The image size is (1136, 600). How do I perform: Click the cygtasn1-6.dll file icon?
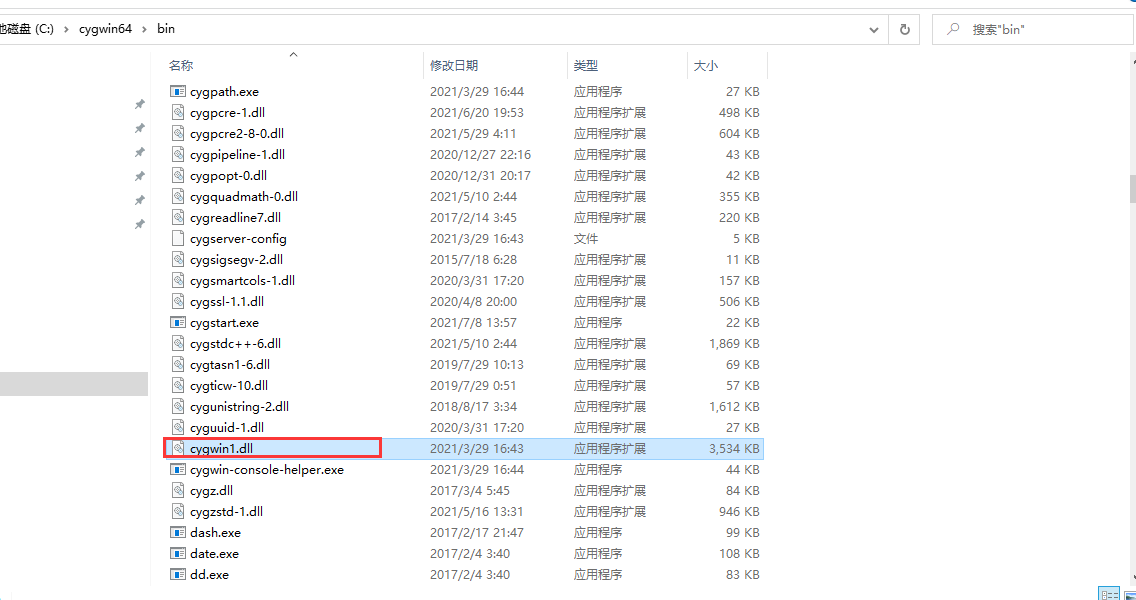[x=178, y=365]
